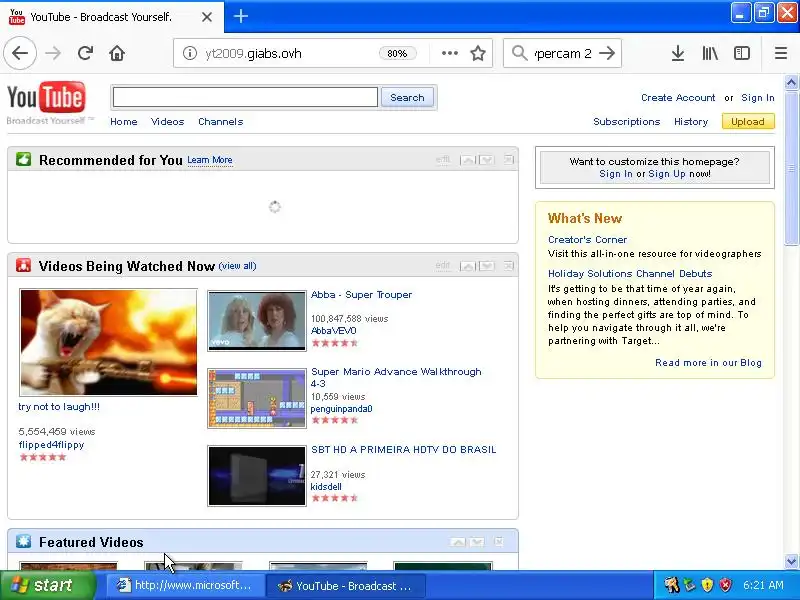Viewport: 800px width, 600px height.
Task: Close Videos Being Watched Now module
Action: (x=508, y=265)
